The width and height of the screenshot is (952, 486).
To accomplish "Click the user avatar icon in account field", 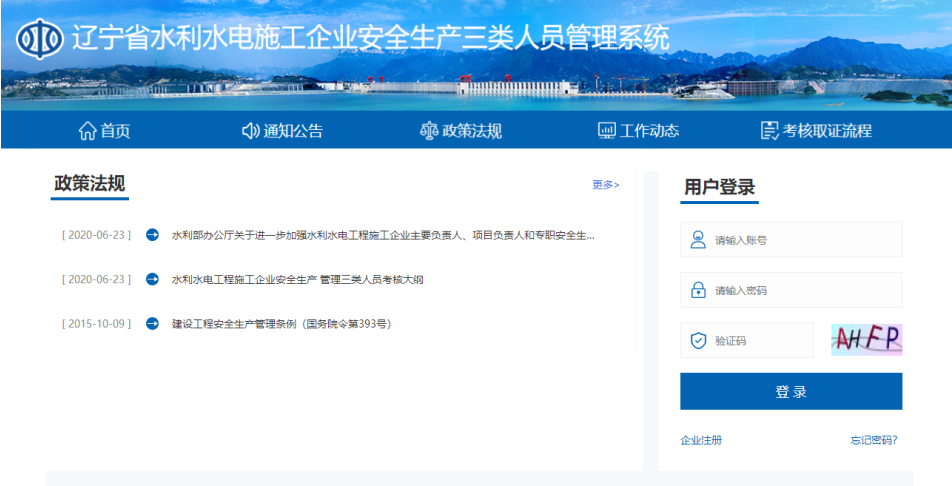I will pos(698,239).
